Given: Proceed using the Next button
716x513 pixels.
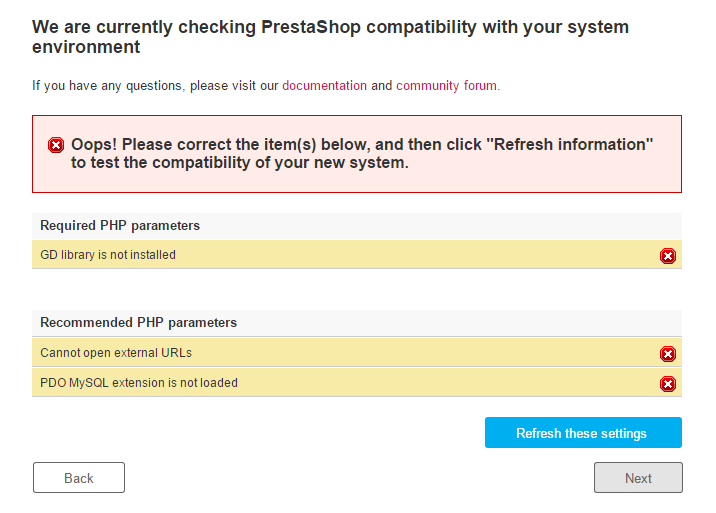Looking at the screenshot, I should [x=638, y=478].
